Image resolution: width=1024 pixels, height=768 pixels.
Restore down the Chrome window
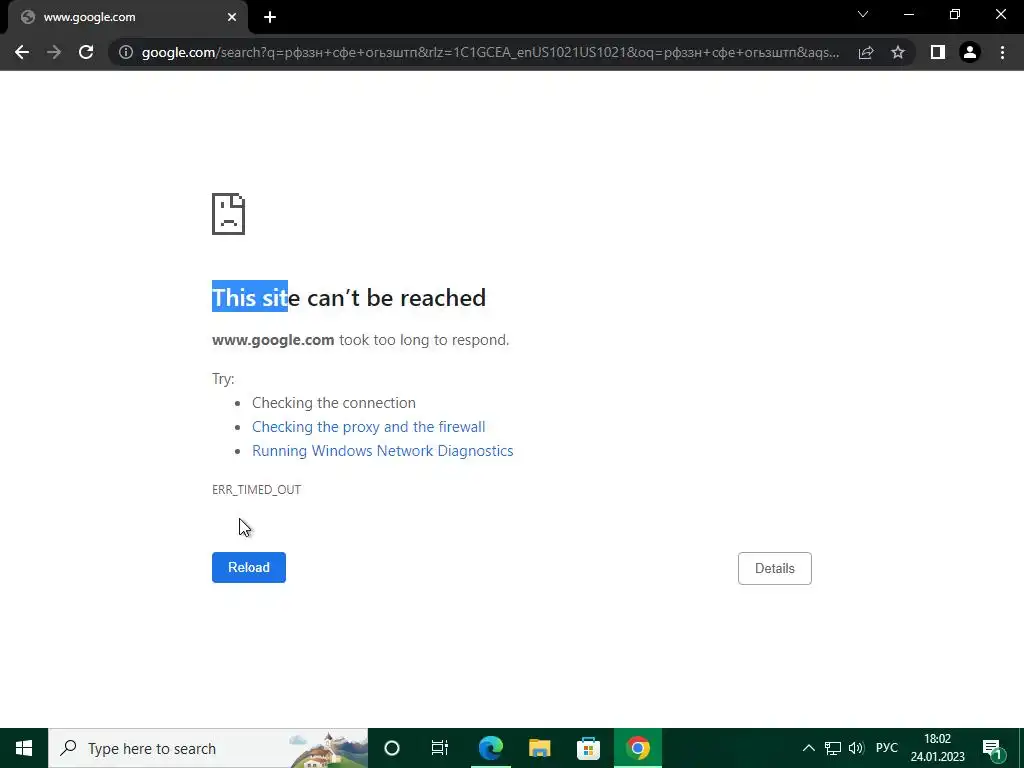pyautogui.click(x=955, y=14)
